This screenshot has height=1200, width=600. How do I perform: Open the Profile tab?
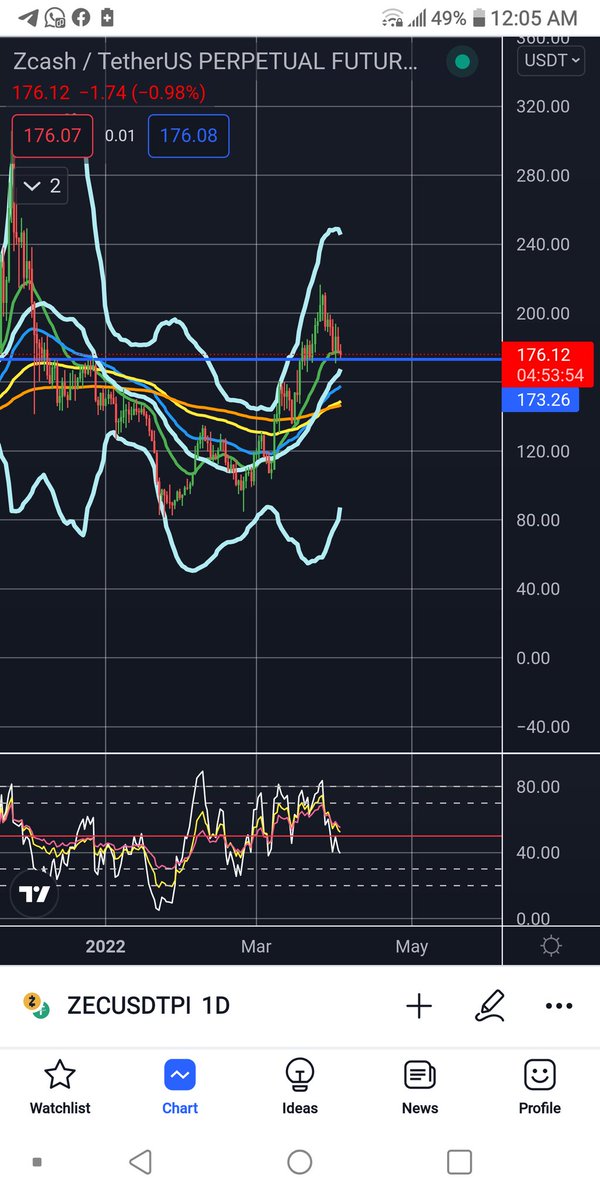point(540,1087)
